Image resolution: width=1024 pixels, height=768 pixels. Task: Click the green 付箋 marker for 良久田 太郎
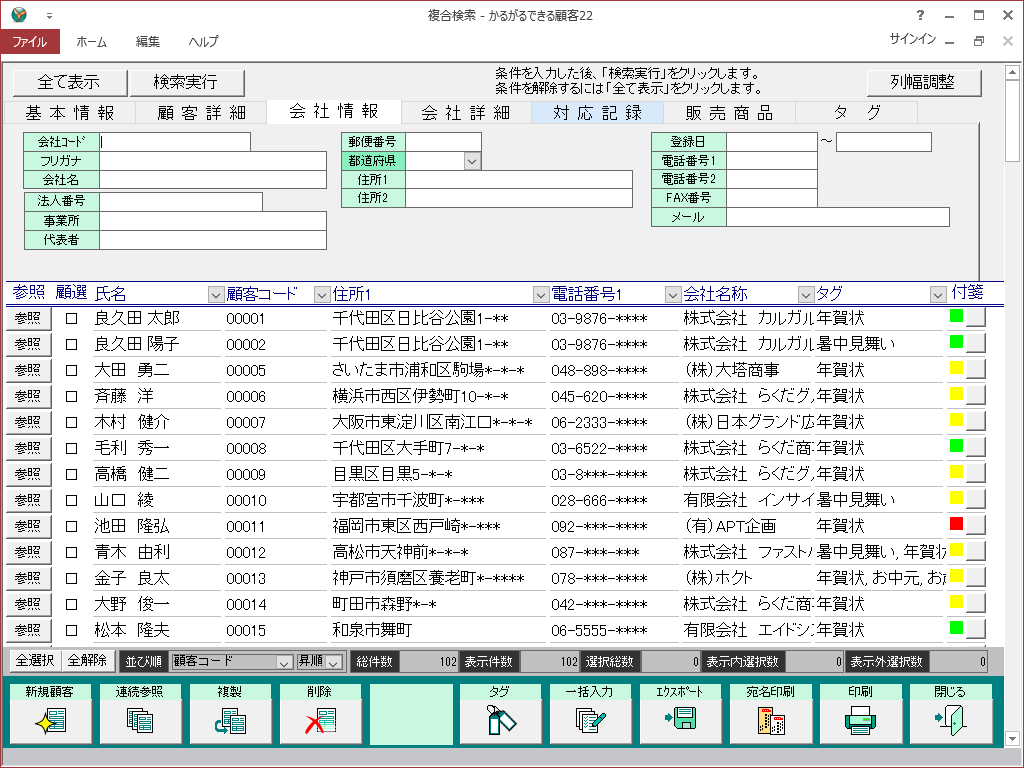click(x=957, y=316)
